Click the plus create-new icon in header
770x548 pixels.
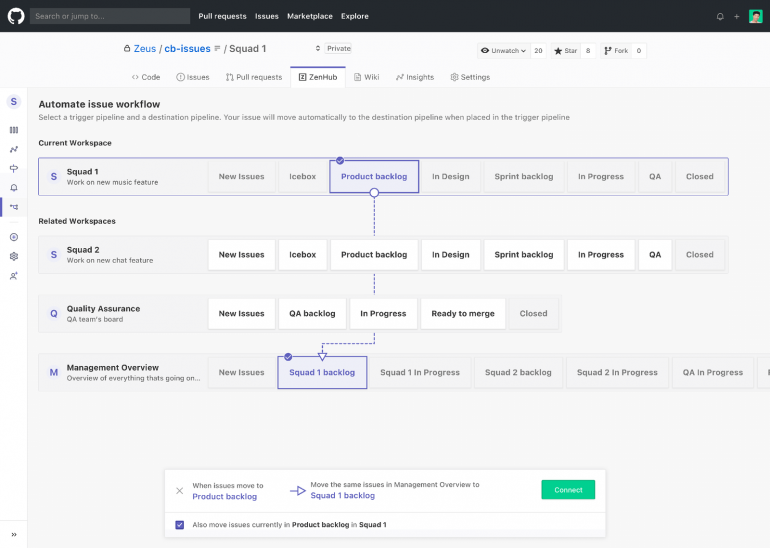pyautogui.click(x=737, y=16)
